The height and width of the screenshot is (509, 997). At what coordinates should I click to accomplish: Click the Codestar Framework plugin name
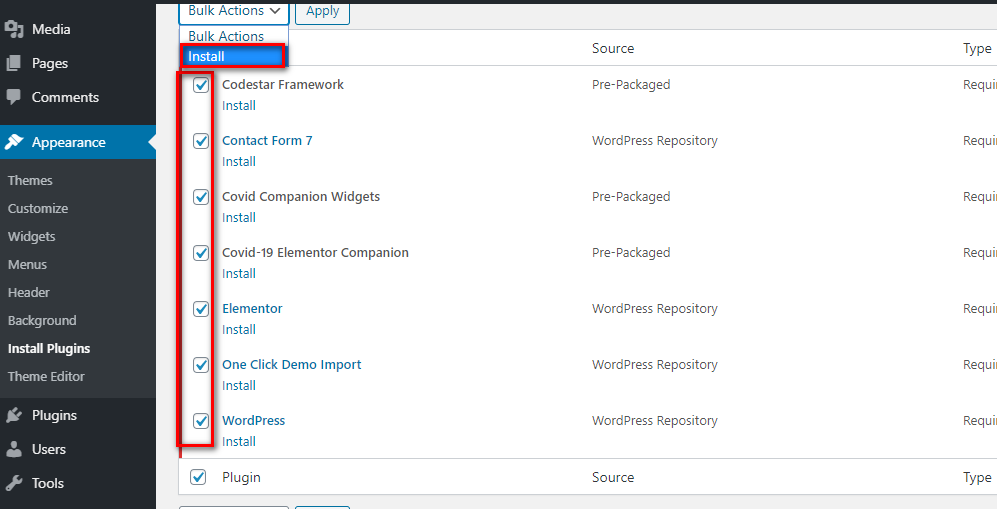[283, 85]
